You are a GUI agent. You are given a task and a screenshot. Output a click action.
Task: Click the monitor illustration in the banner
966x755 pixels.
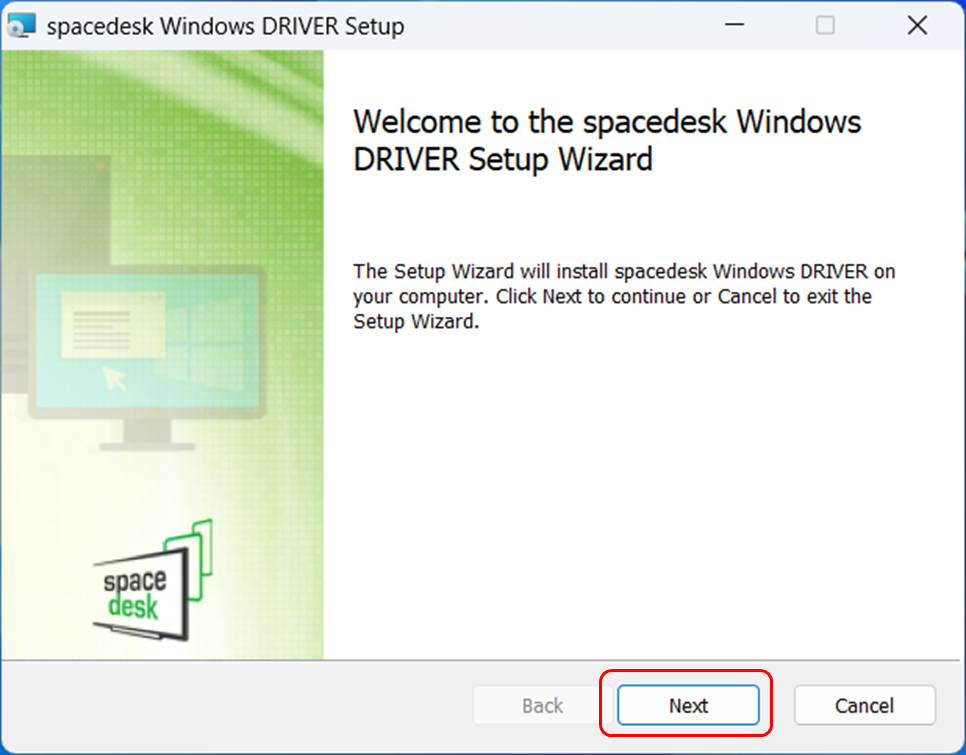(x=147, y=358)
